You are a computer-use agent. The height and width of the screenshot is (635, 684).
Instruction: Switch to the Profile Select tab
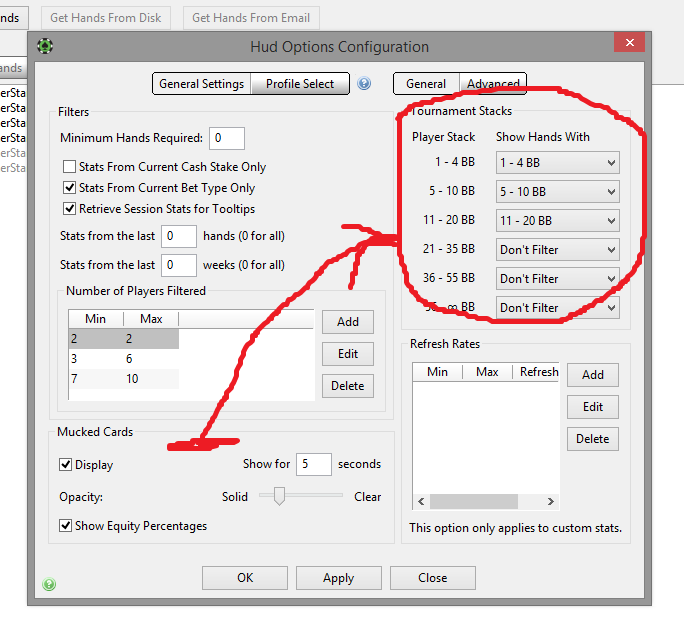coord(300,84)
